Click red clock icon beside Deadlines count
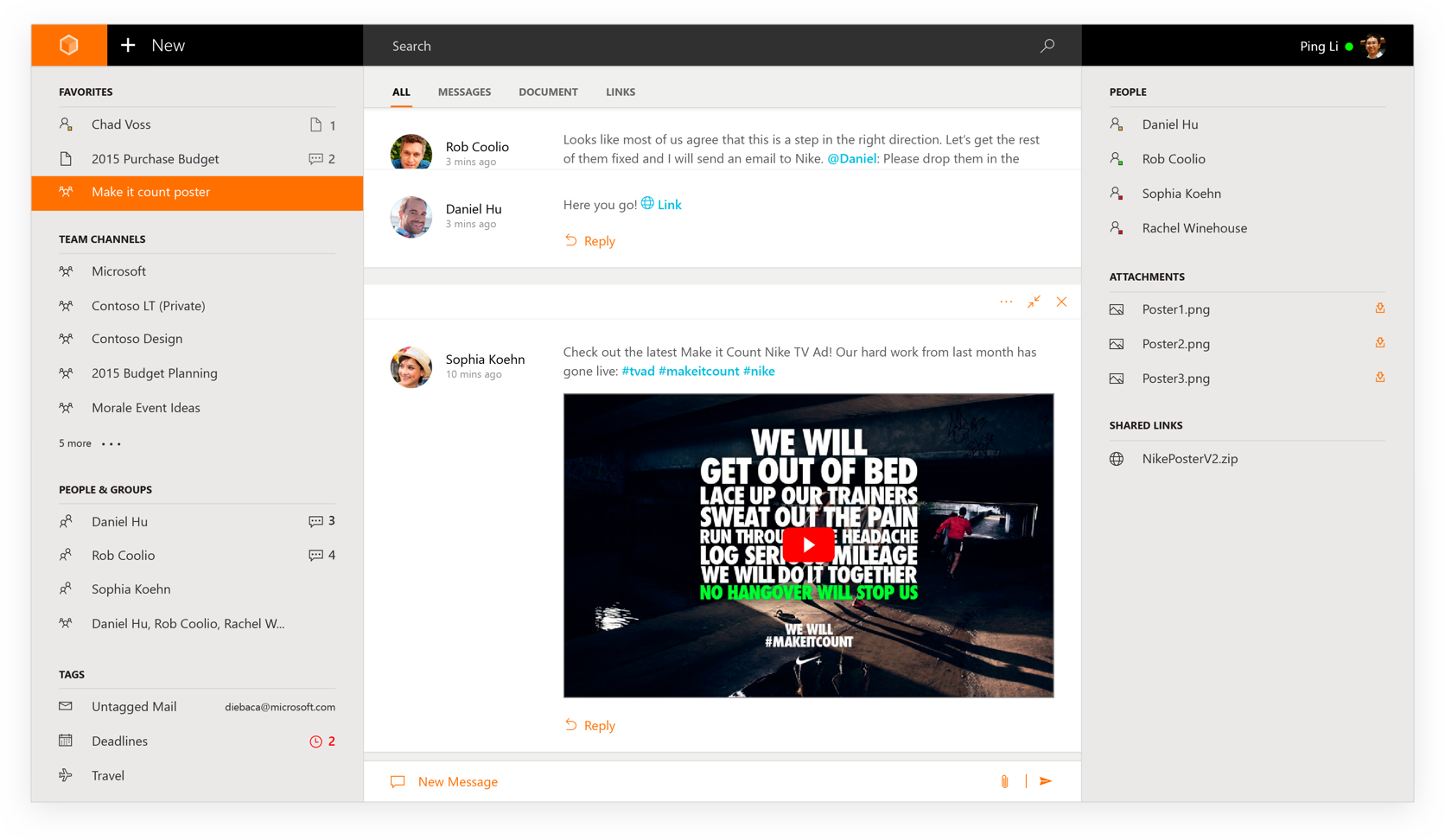The image size is (1445, 840). pyautogui.click(x=315, y=741)
